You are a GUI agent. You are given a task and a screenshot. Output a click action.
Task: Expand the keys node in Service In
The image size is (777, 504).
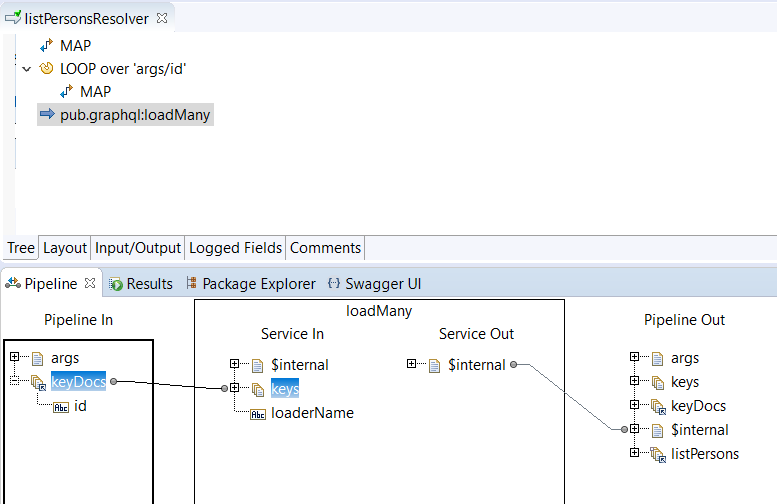235,388
